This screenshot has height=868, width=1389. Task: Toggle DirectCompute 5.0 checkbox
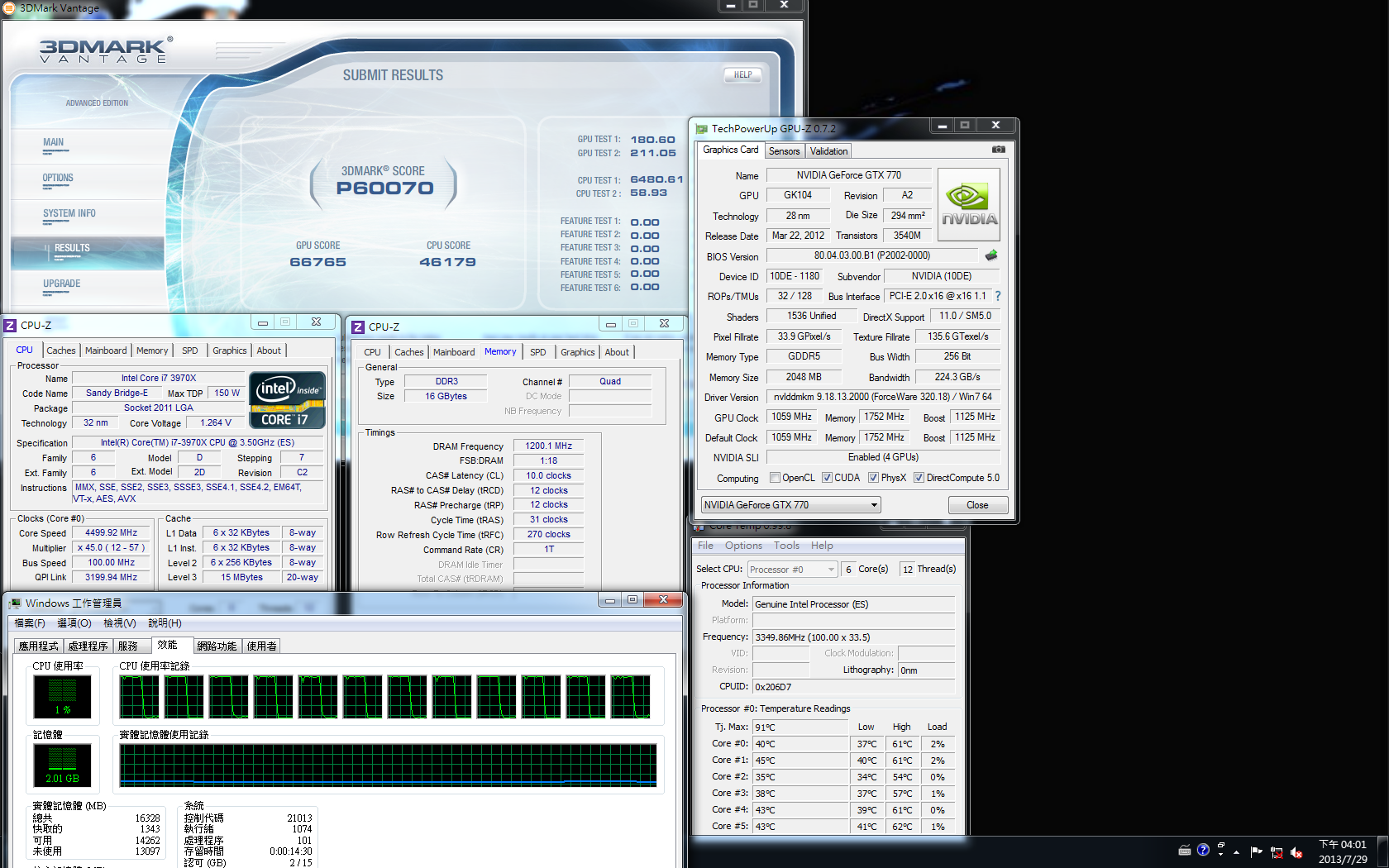coord(919,478)
